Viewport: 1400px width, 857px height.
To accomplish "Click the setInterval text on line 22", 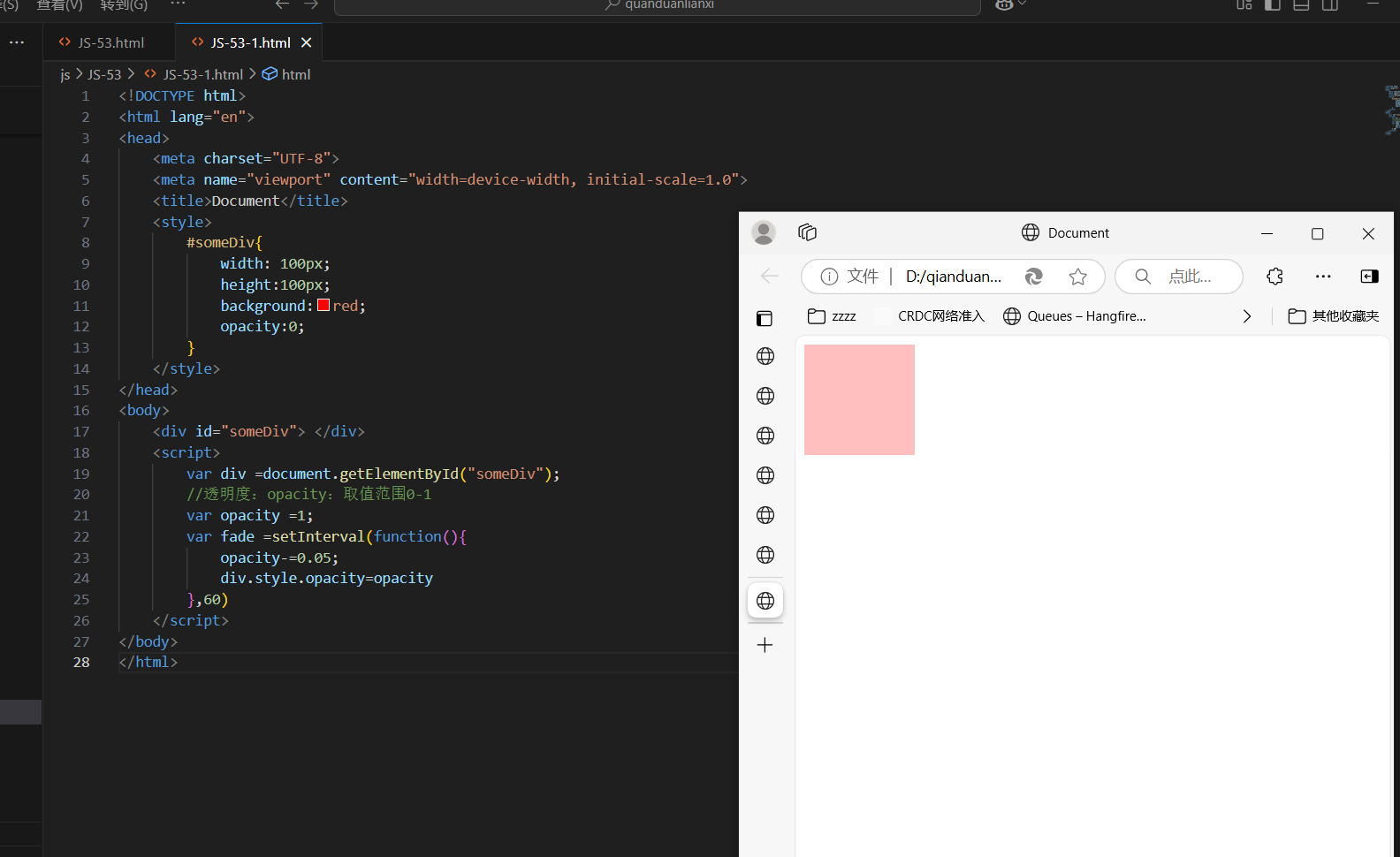I will click(318, 536).
